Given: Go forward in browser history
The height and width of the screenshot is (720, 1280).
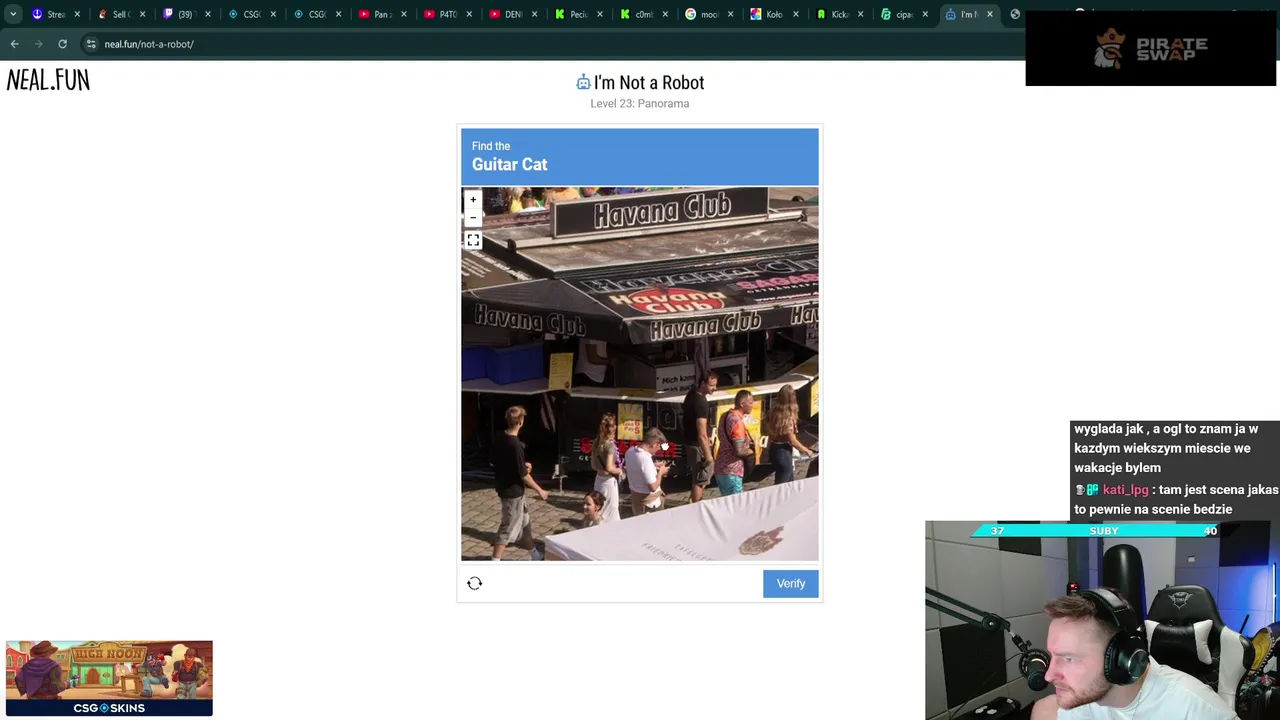Looking at the screenshot, I should tap(38, 44).
